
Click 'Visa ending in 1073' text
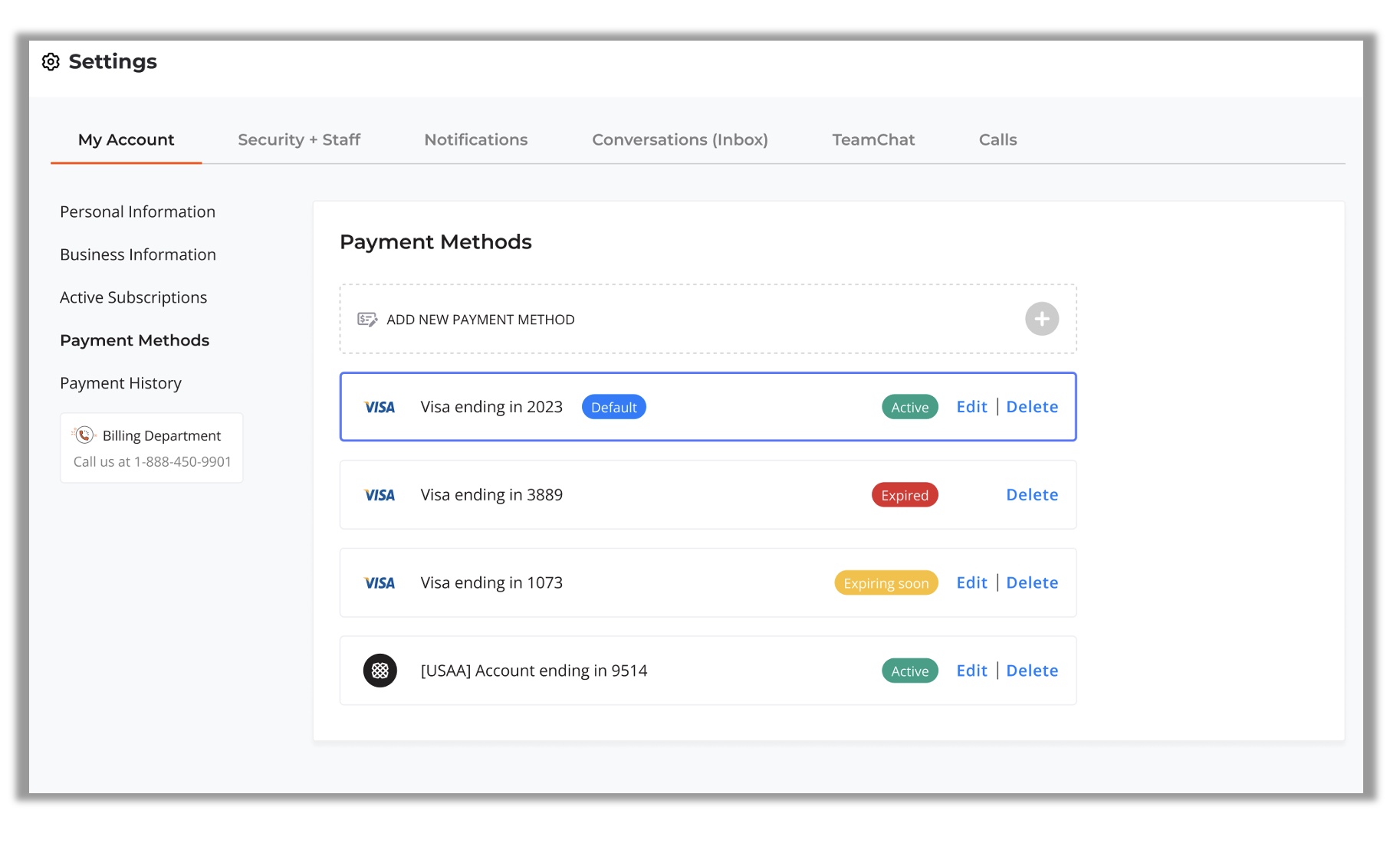(x=491, y=582)
